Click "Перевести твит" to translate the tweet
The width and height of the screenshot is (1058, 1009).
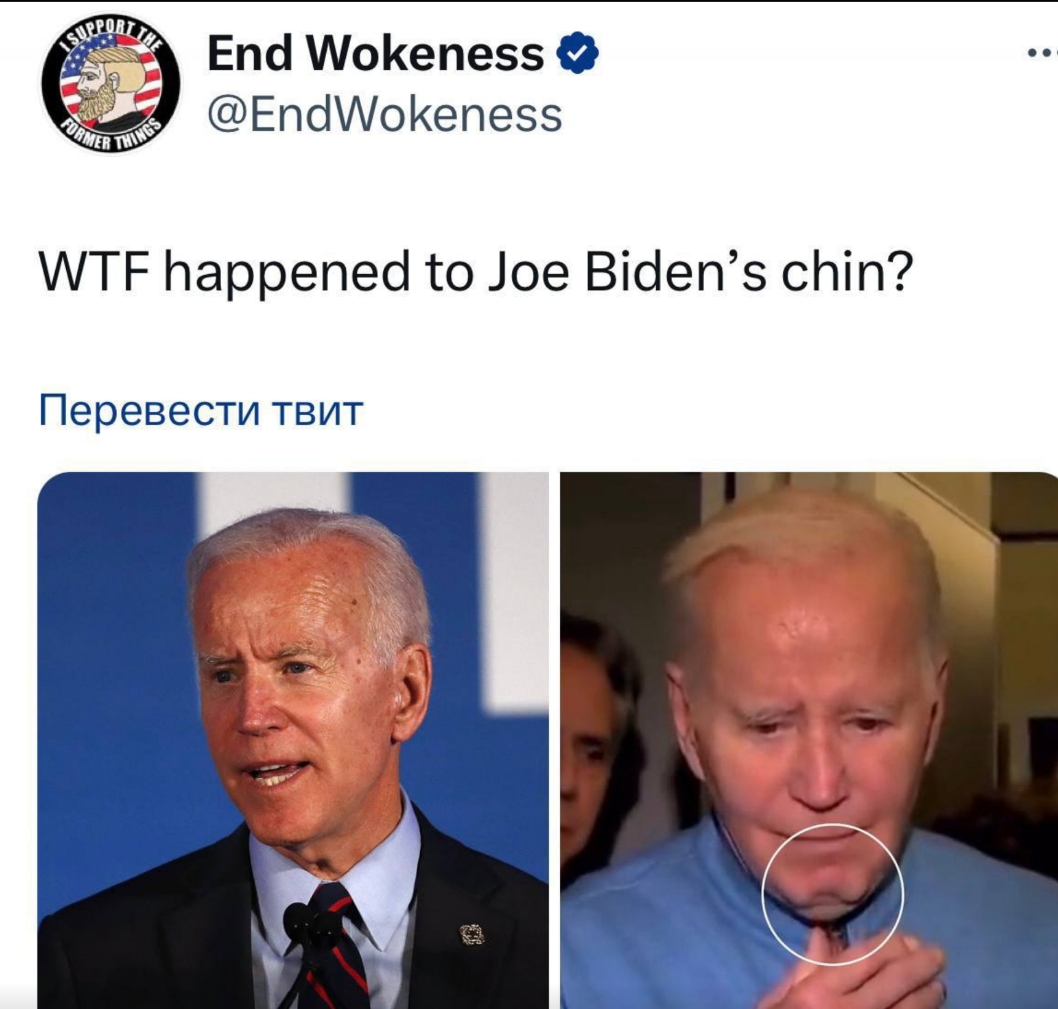tap(201, 410)
